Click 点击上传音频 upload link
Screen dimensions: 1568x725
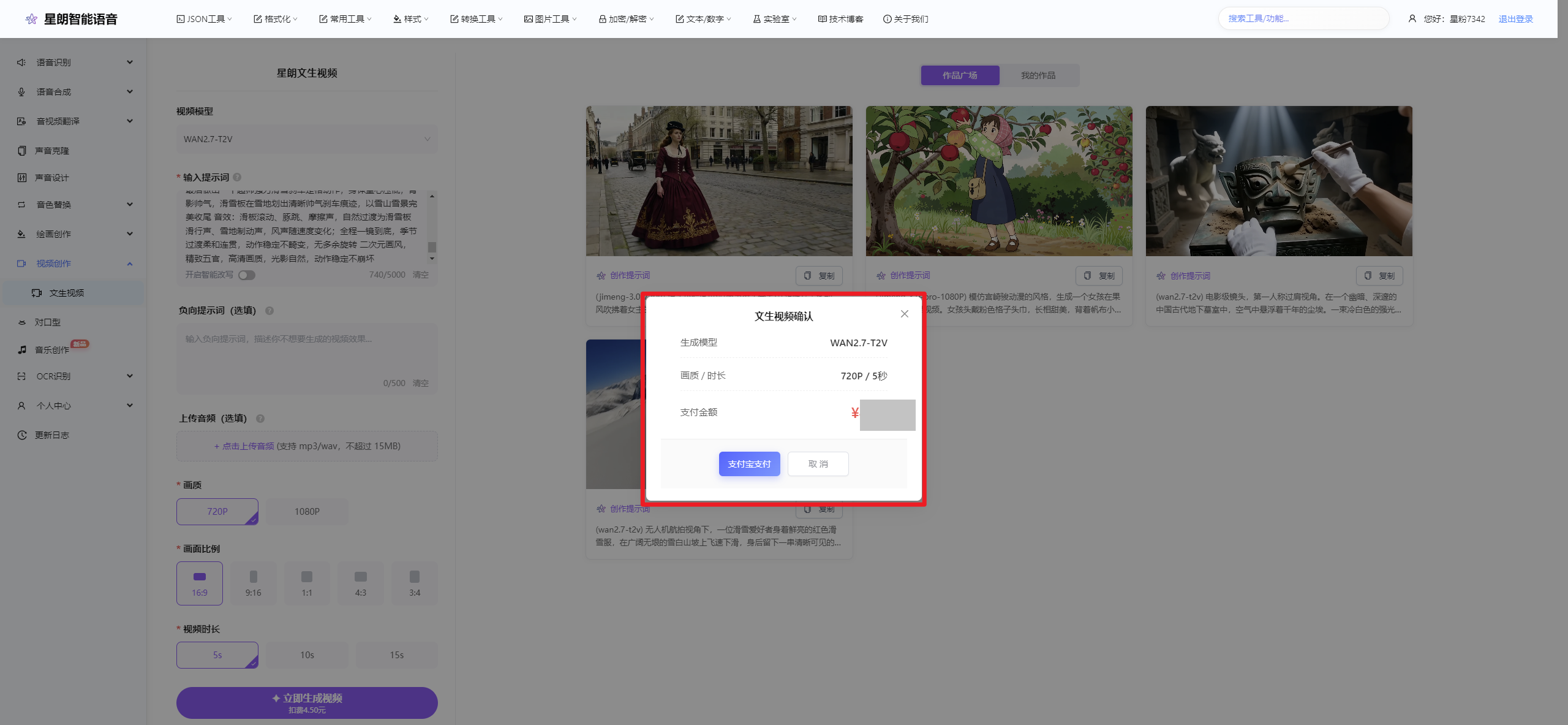(244, 446)
